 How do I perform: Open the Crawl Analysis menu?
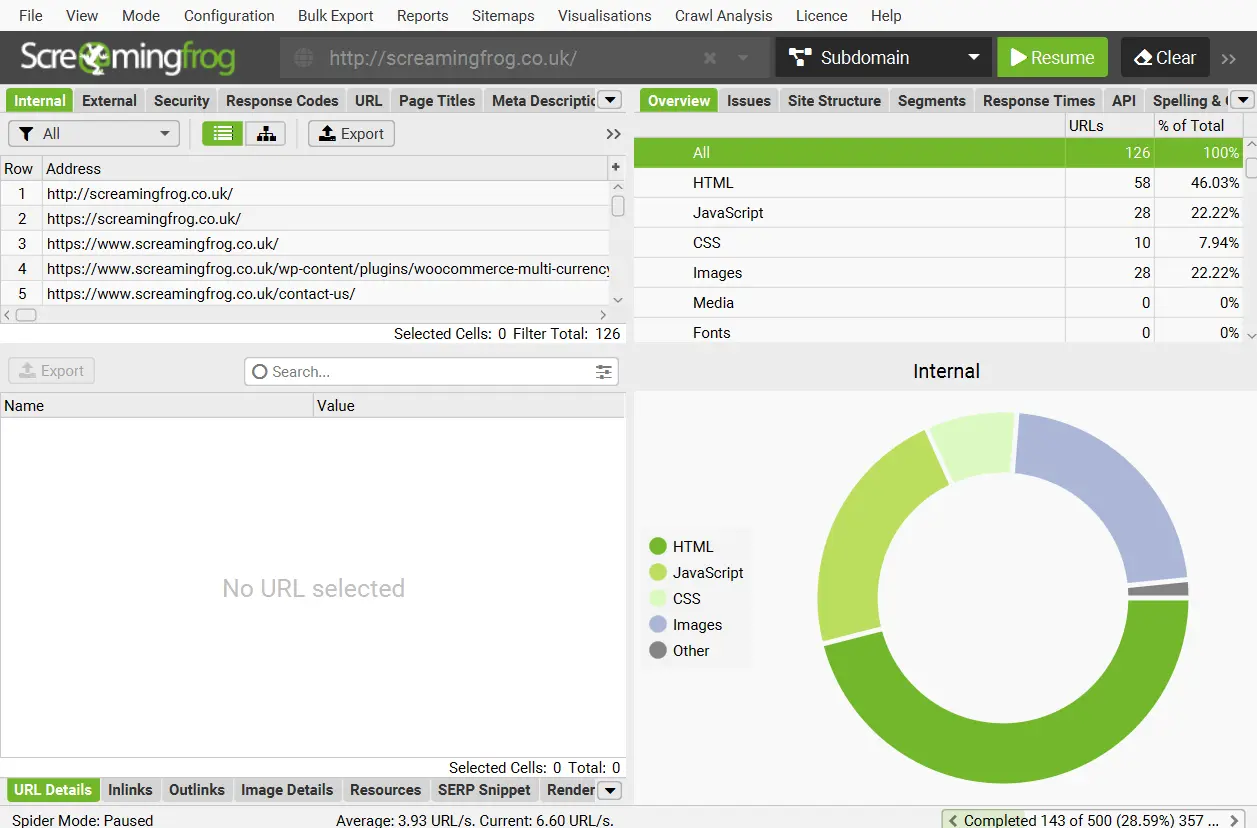(724, 16)
